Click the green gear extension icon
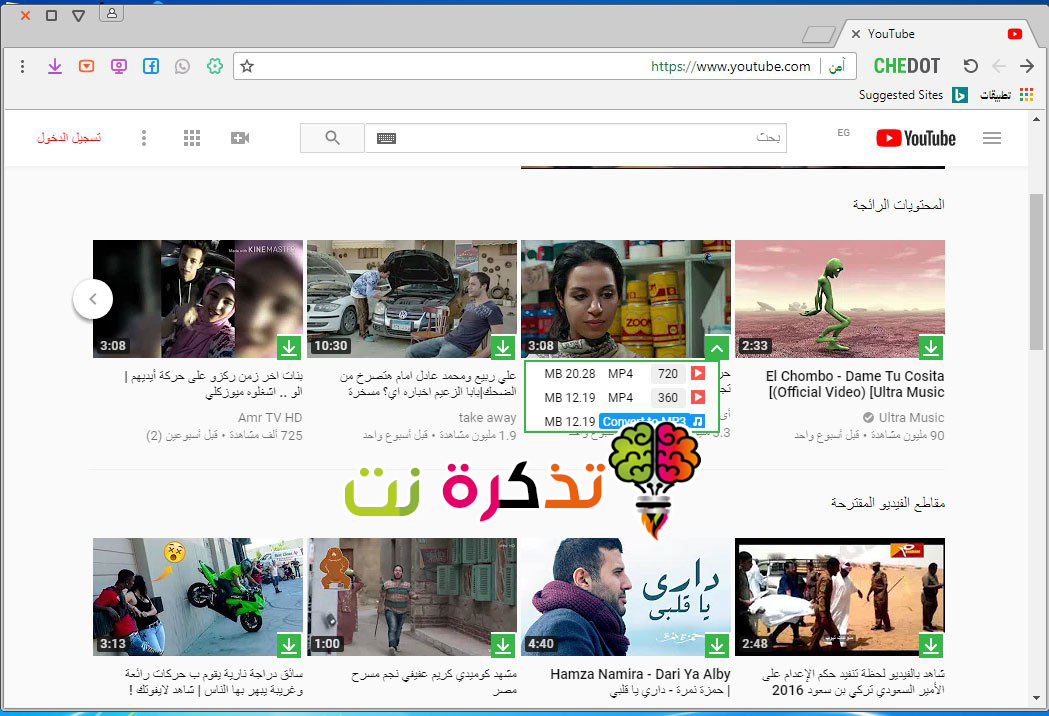 [x=215, y=66]
